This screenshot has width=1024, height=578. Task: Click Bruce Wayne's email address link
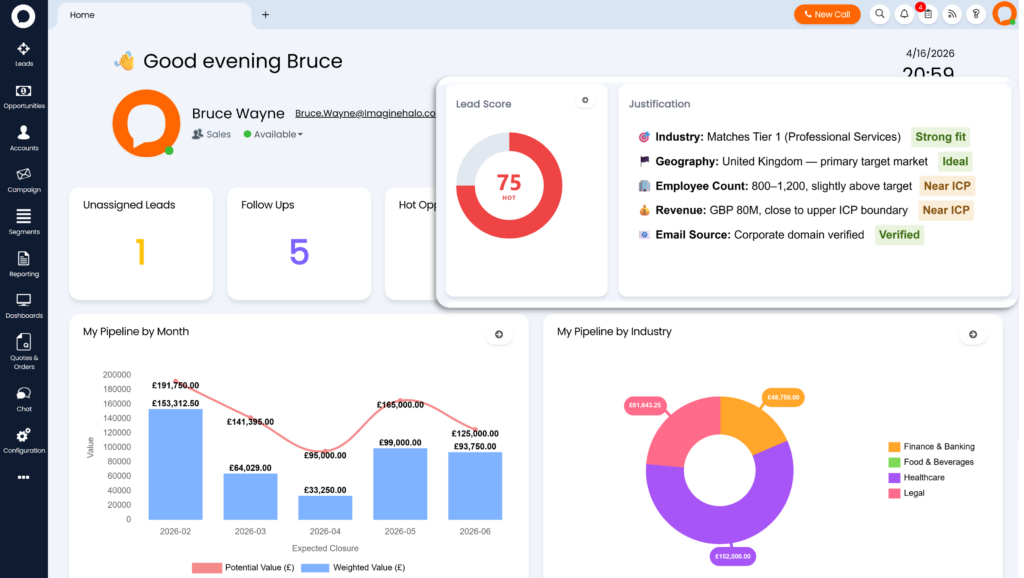click(x=365, y=114)
